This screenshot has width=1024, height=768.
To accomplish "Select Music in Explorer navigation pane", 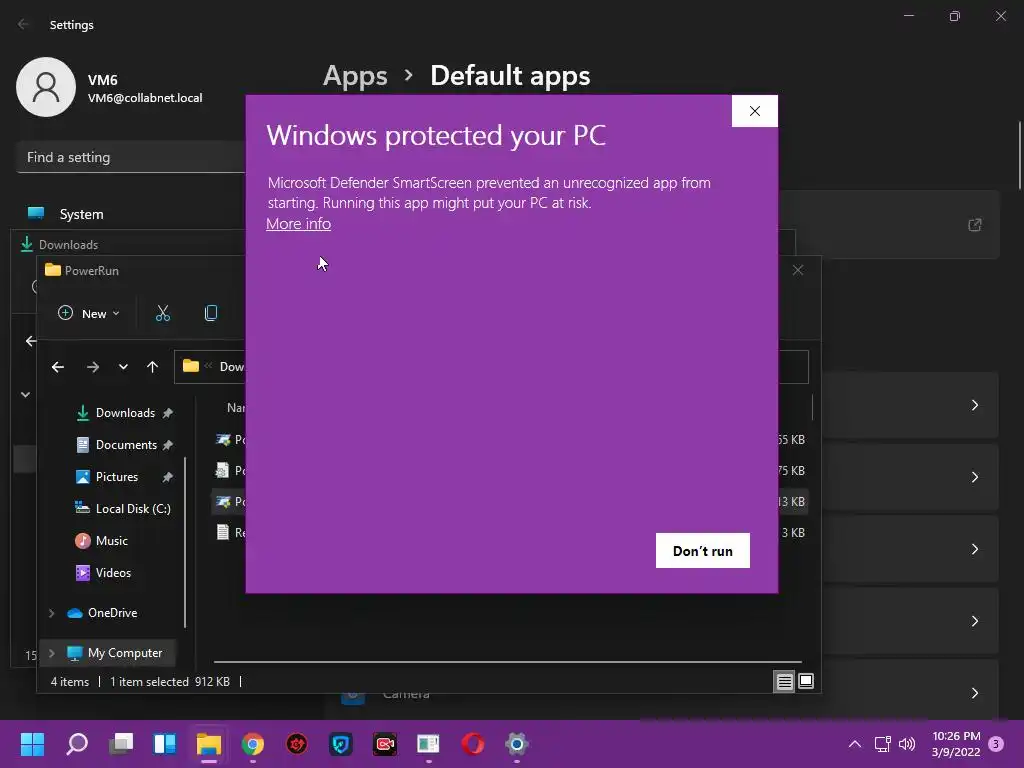I will click(111, 541).
